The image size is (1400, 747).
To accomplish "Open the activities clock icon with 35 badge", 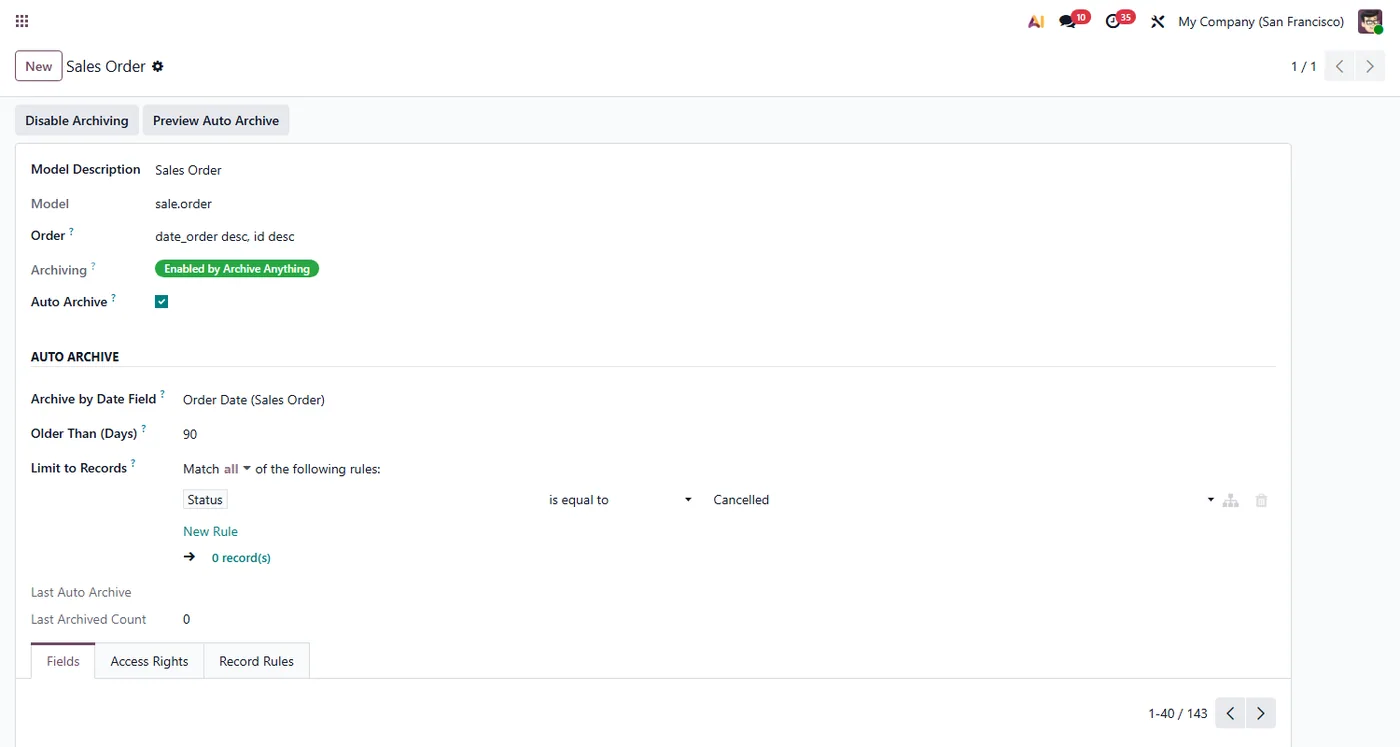I will 1119,20.
